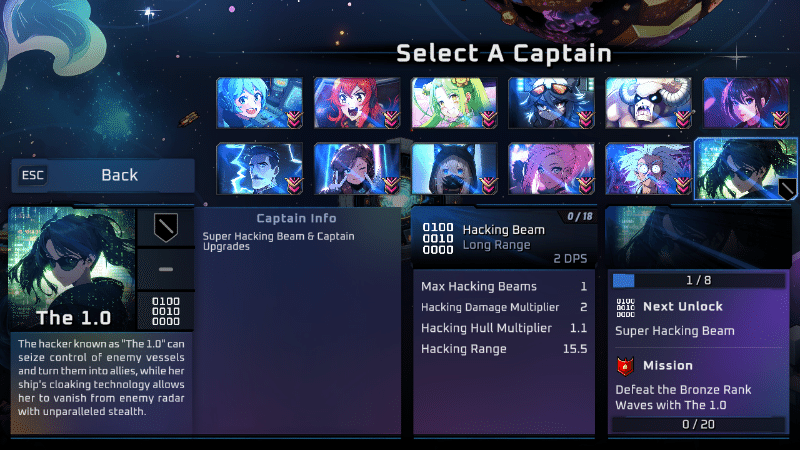Click the Next Unlock binary icon
Screen dimensions: 800x450
[x=626, y=308]
